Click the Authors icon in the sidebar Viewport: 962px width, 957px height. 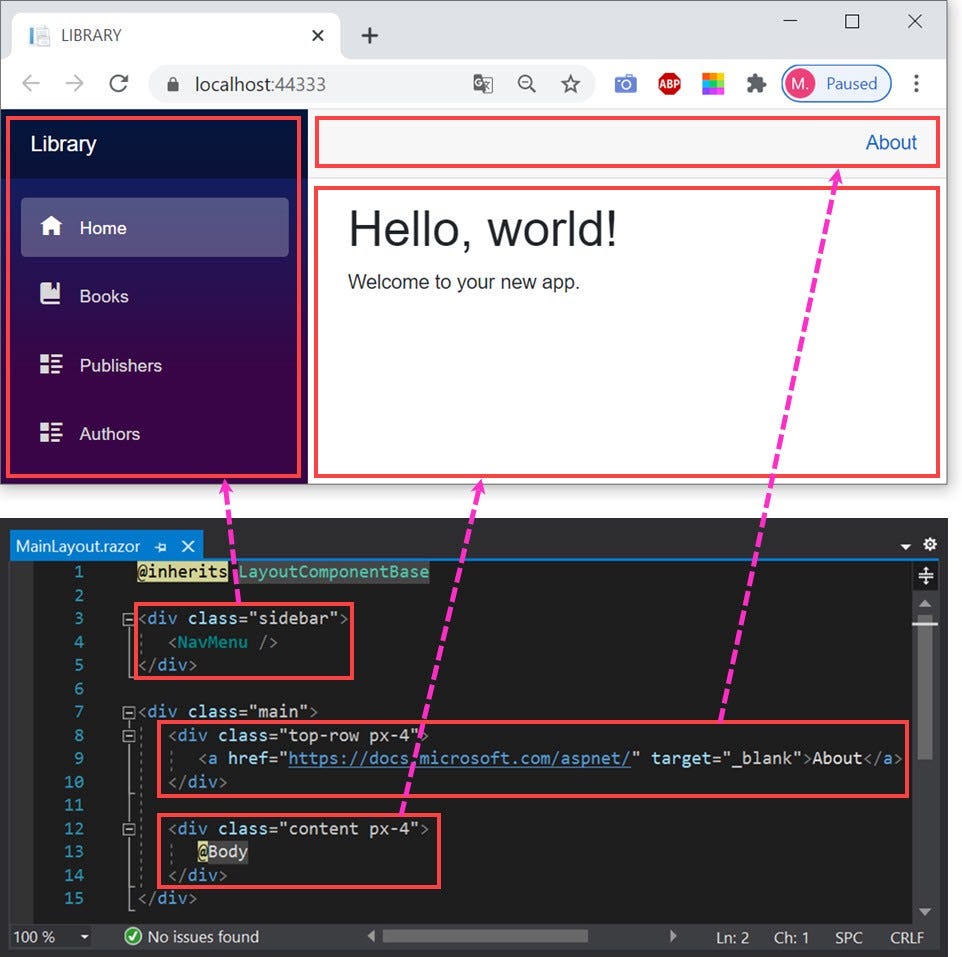coord(50,432)
